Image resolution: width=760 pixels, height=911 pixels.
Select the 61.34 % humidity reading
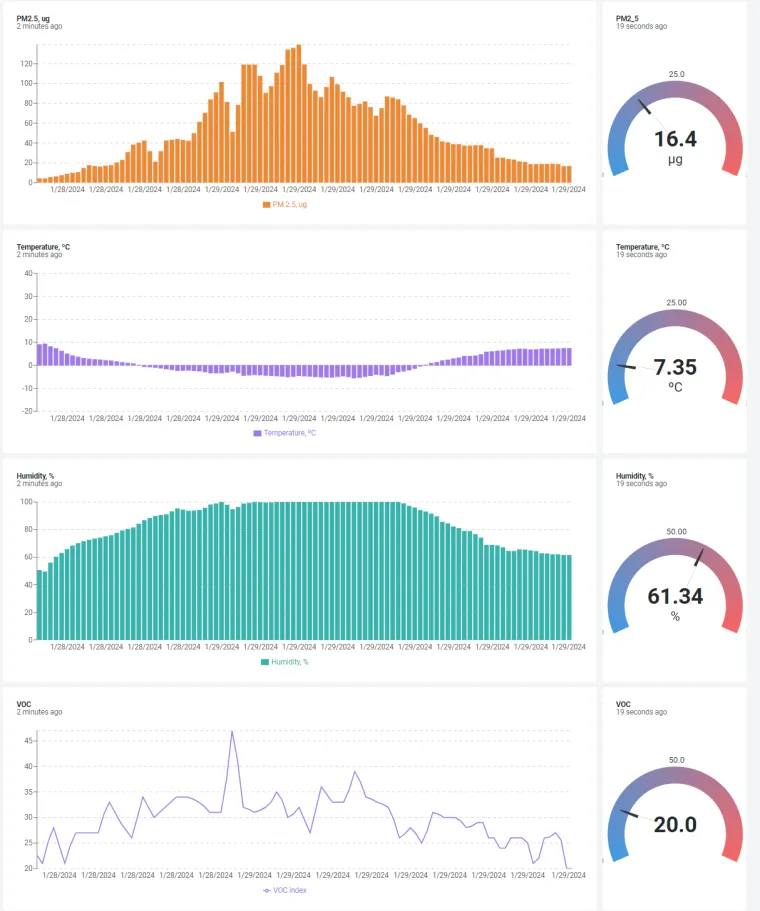pos(675,597)
